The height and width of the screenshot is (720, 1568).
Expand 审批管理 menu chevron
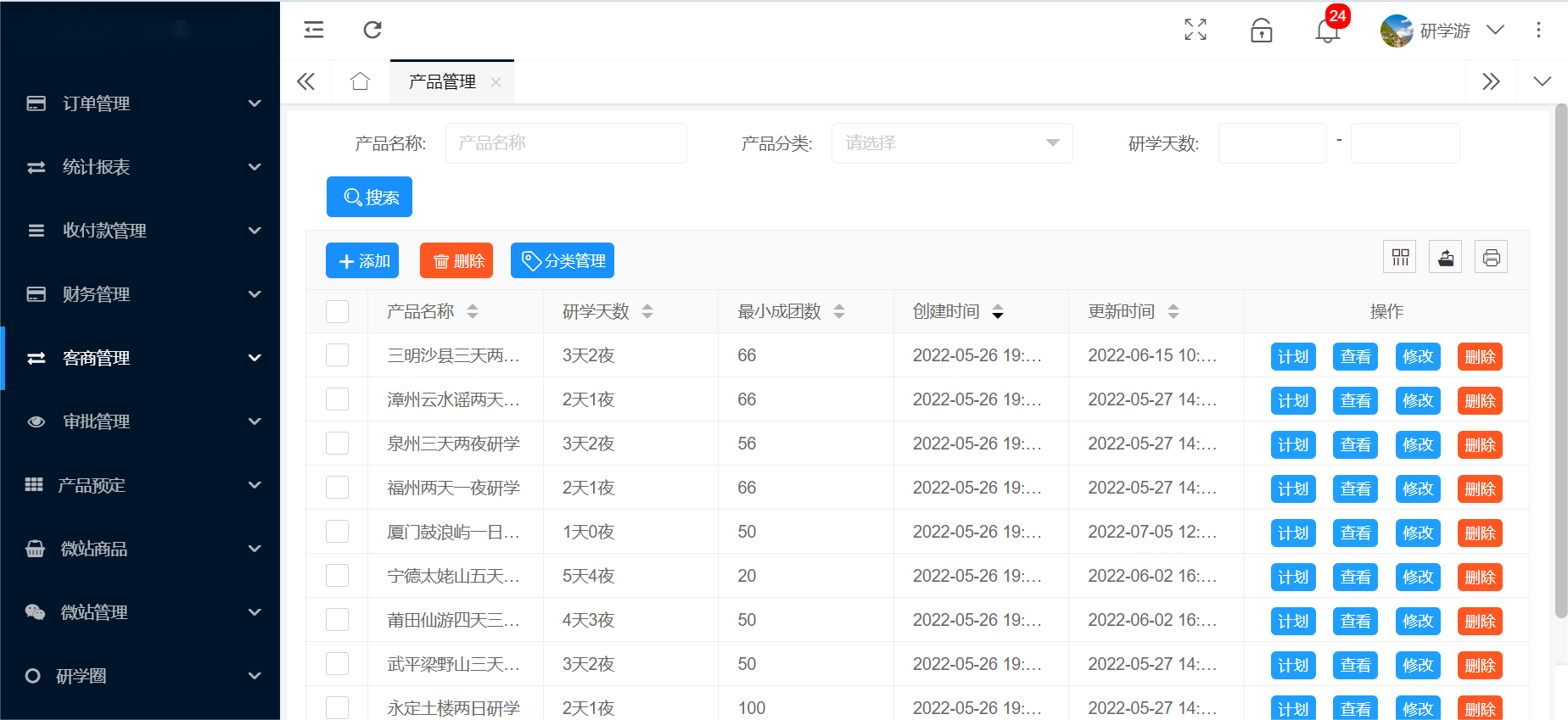click(255, 421)
